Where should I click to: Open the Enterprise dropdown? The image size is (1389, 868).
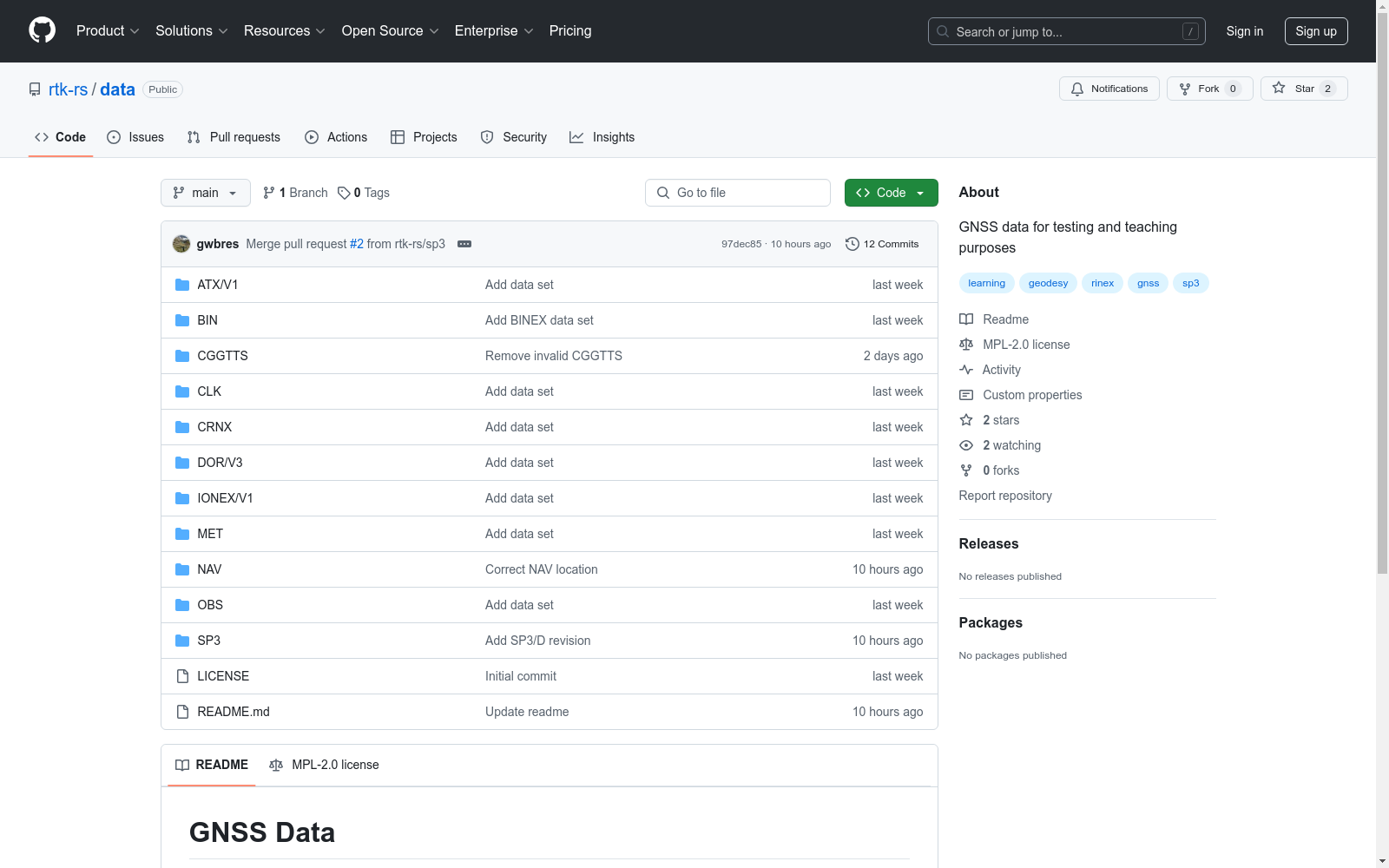click(494, 30)
